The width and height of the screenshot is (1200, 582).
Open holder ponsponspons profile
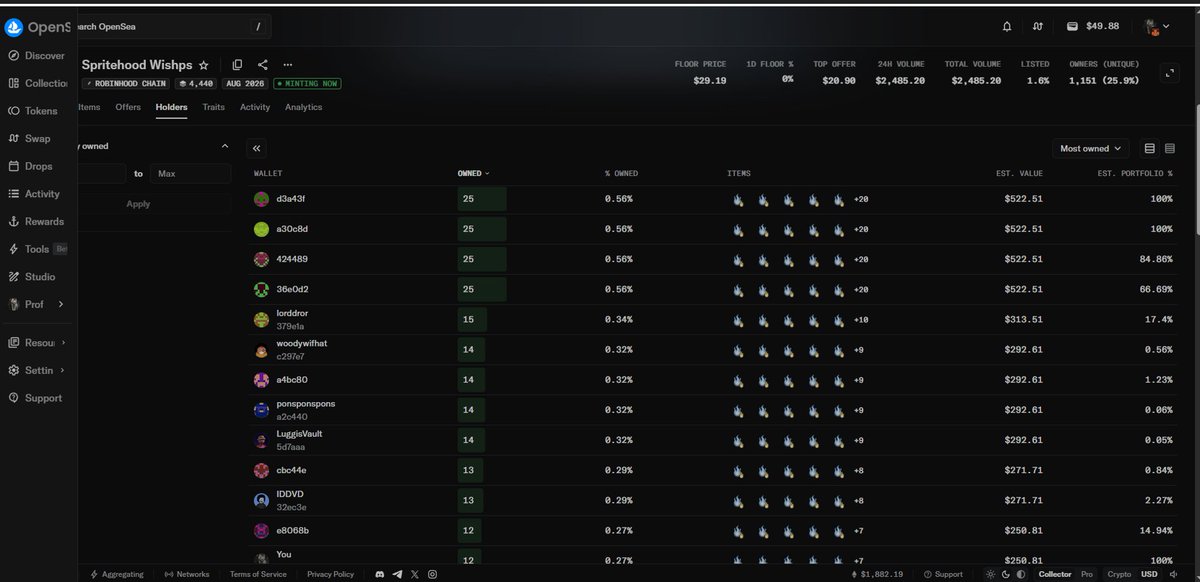click(306, 404)
